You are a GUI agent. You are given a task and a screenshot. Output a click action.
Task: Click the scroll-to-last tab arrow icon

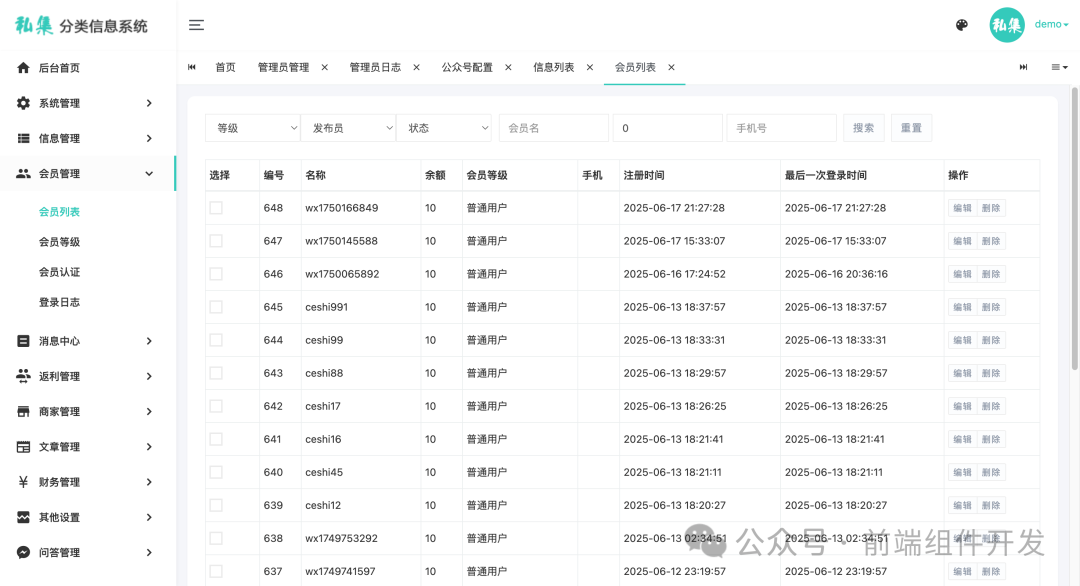click(x=1022, y=67)
